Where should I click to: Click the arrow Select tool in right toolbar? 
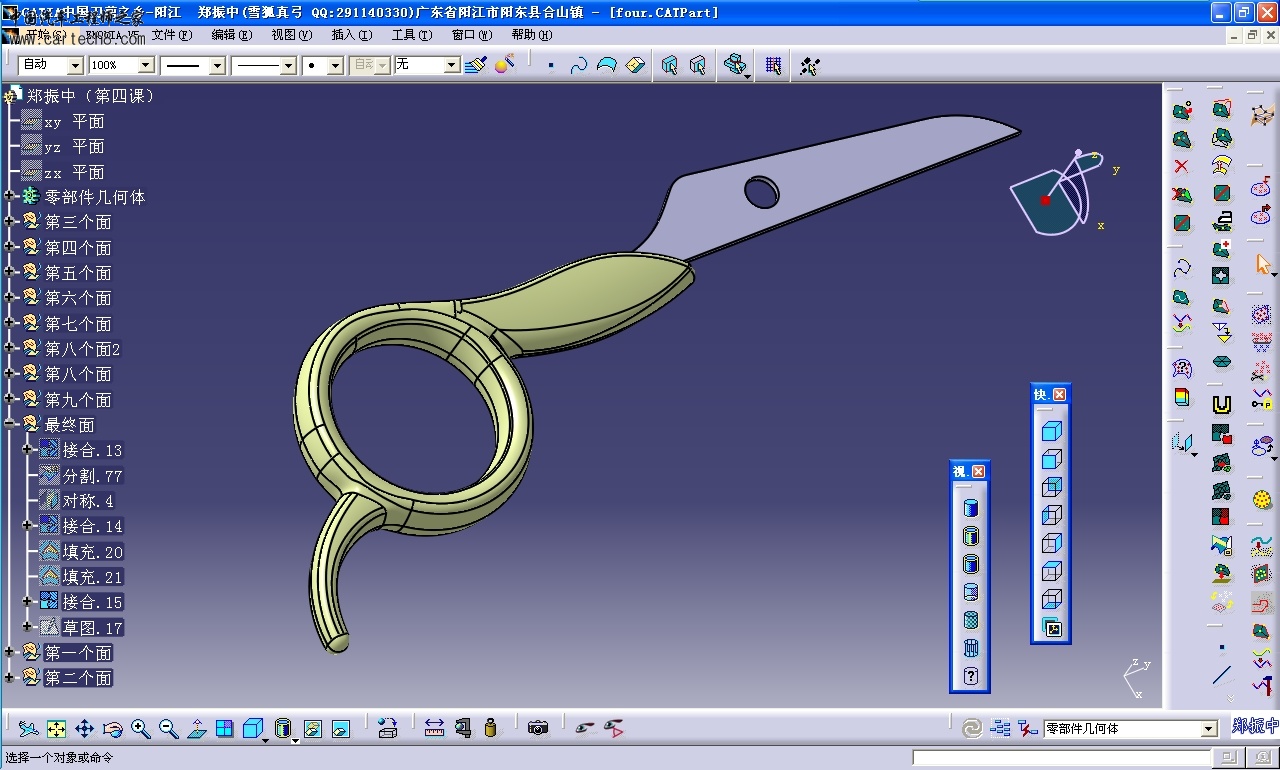[1263, 264]
